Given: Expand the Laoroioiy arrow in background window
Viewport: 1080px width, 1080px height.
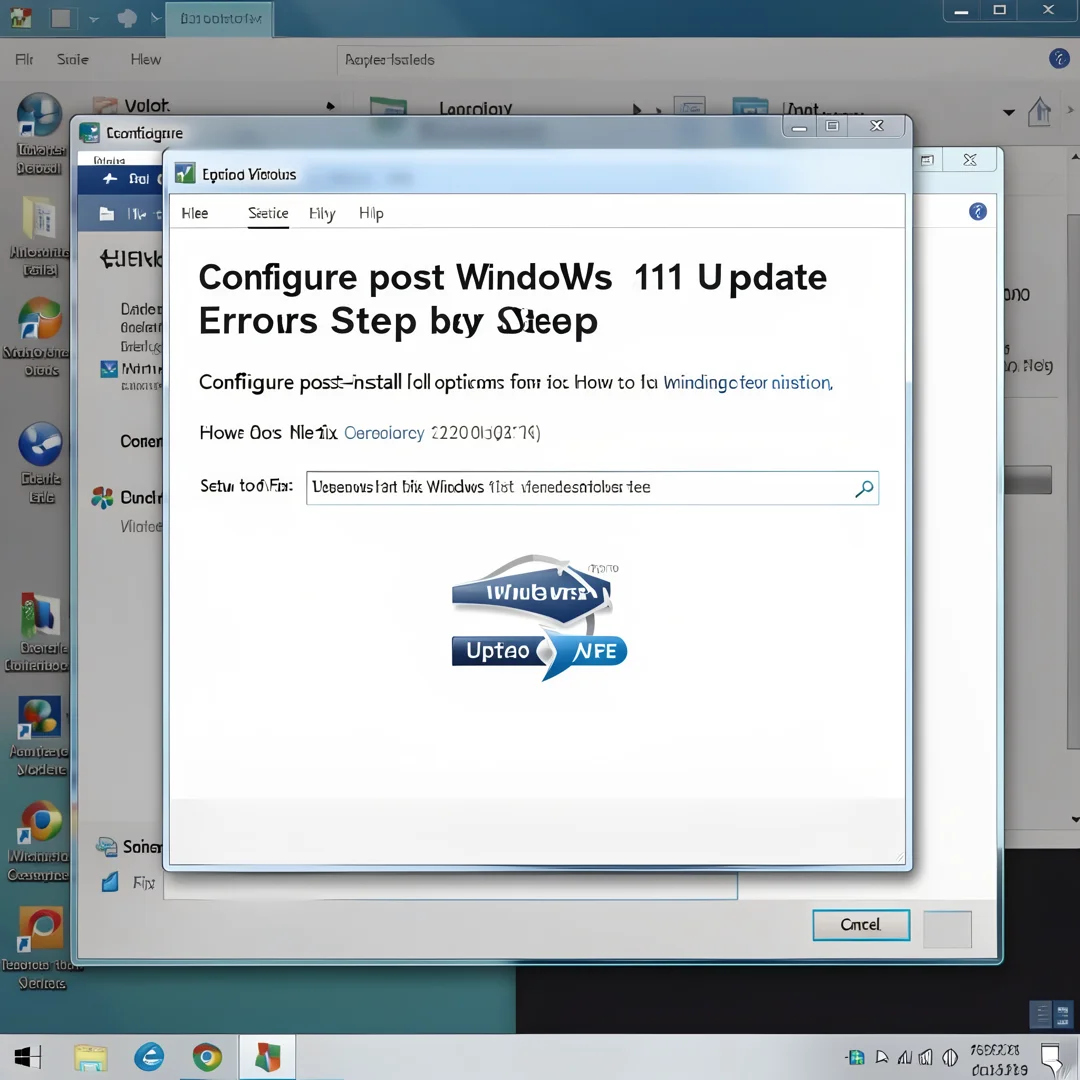Looking at the screenshot, I should point(637,109).
